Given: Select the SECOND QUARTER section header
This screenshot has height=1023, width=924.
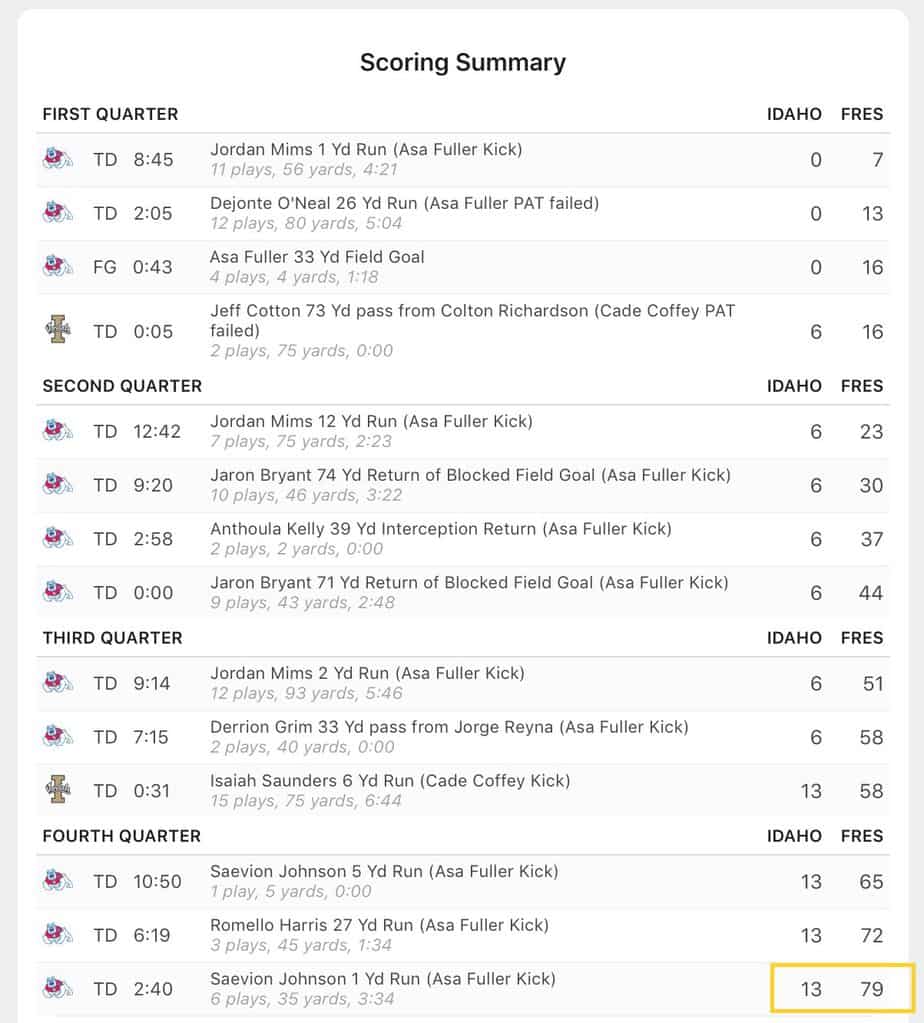Looking at the screenshot, I should coord(122,386).
